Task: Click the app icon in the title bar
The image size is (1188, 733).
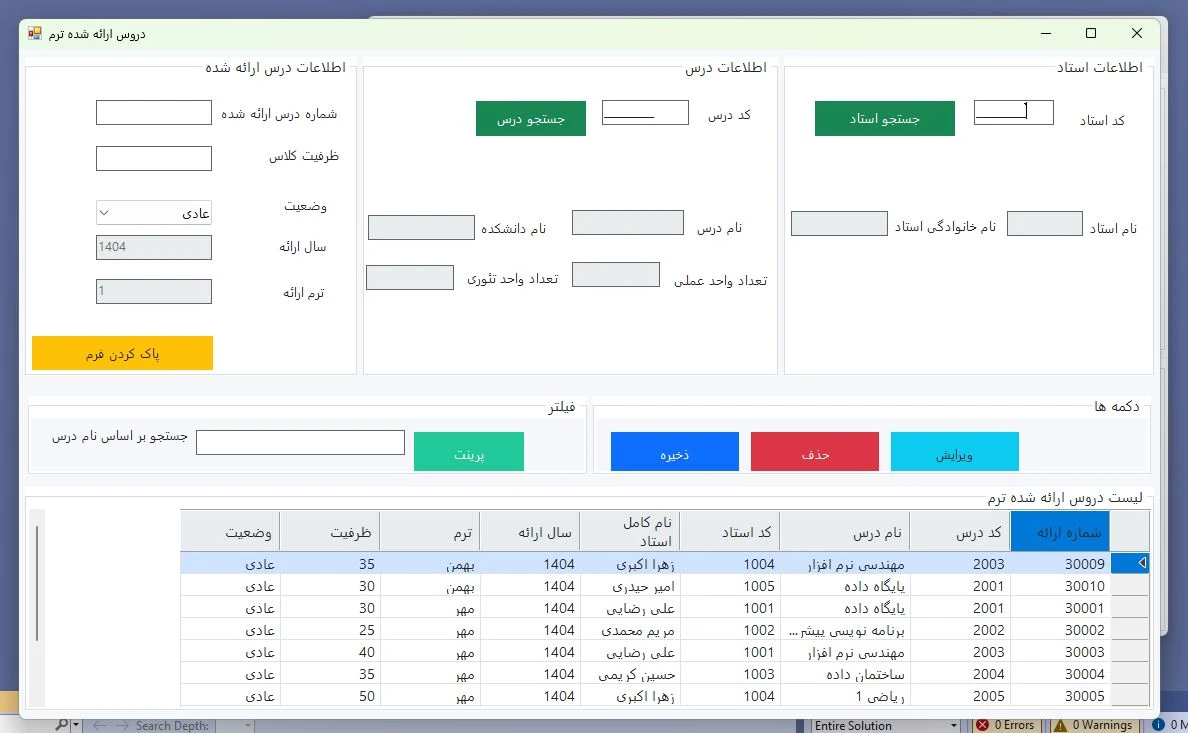Action: pyautogui.click(x=35, y=33)
